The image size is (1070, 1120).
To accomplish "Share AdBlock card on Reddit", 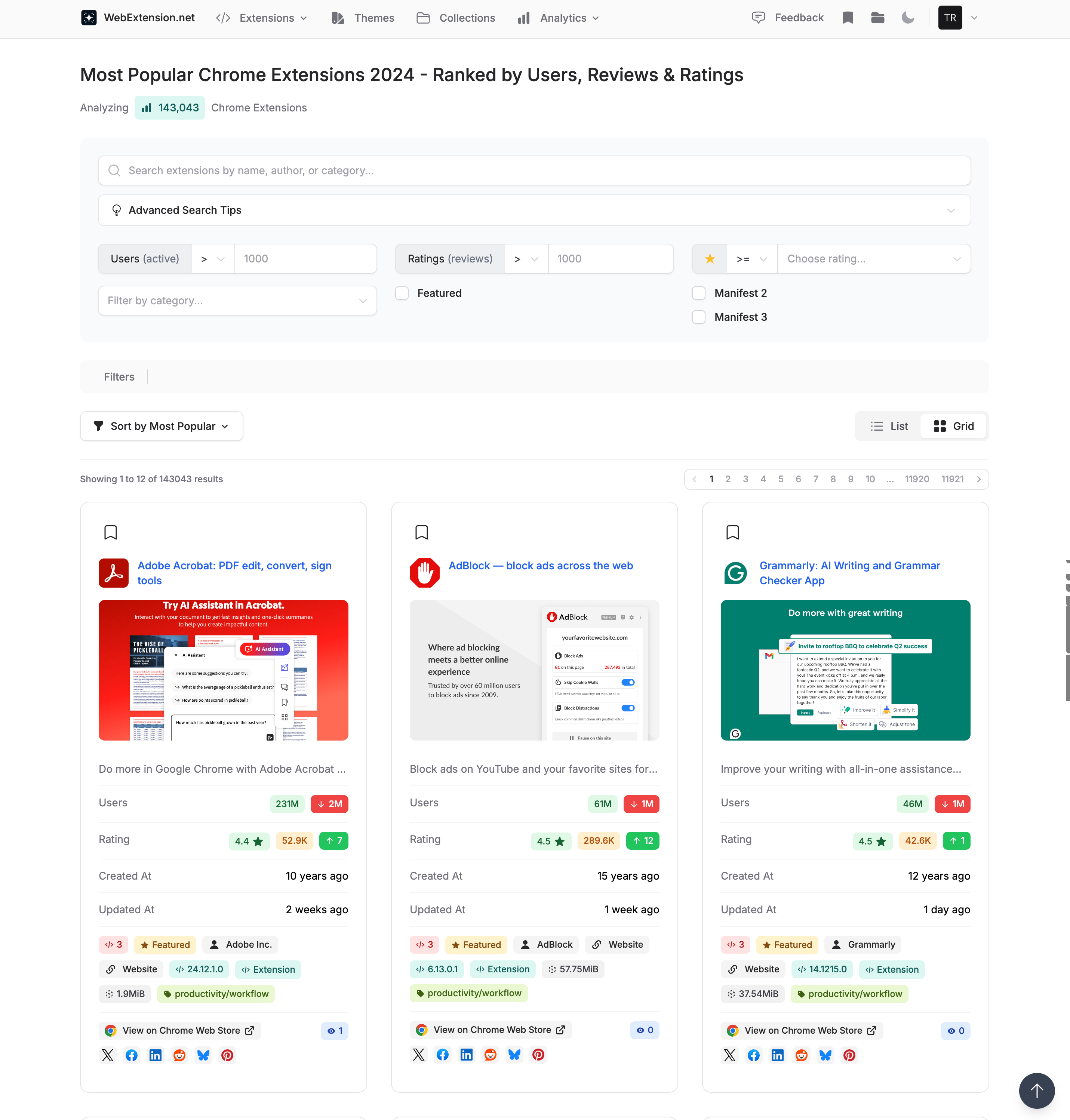I will tap(491, 1055).
